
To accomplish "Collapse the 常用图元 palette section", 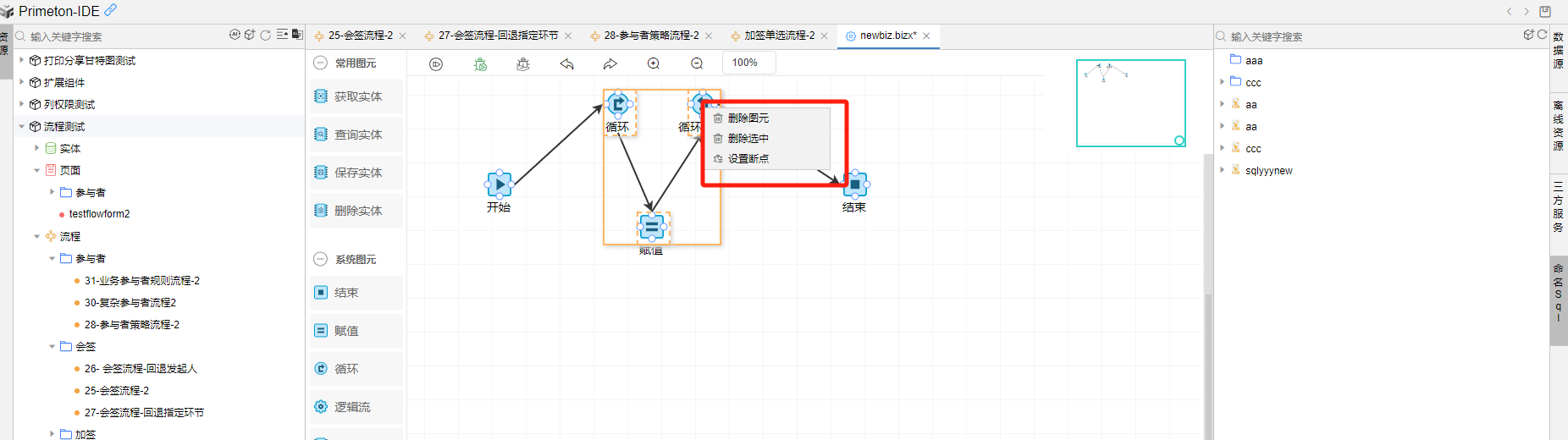I will (321, 63).
